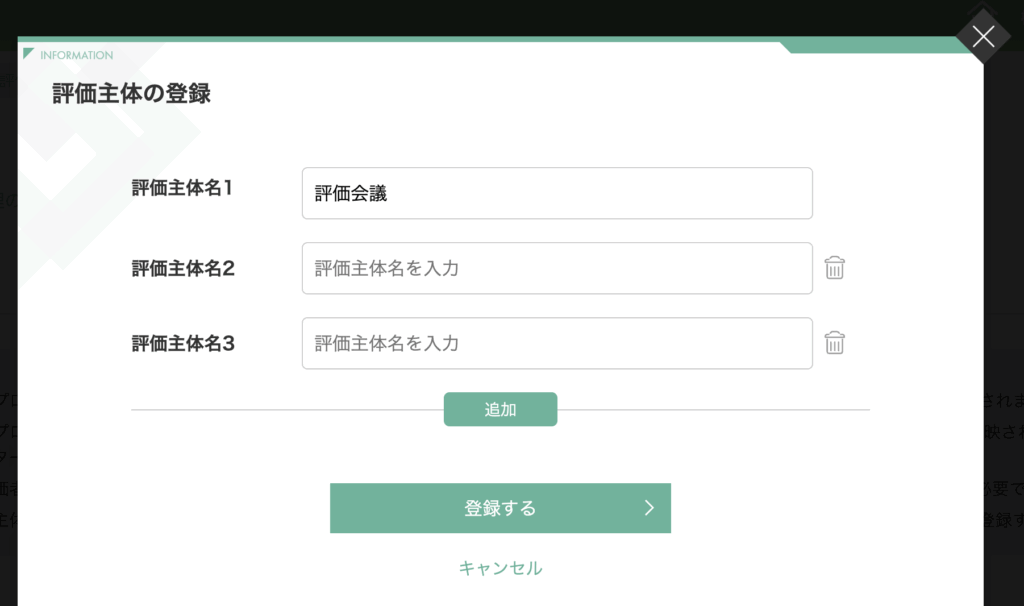Click the 評価主体名3 input field
Screen dimensions: 1024x606
[x=557, y=343]
